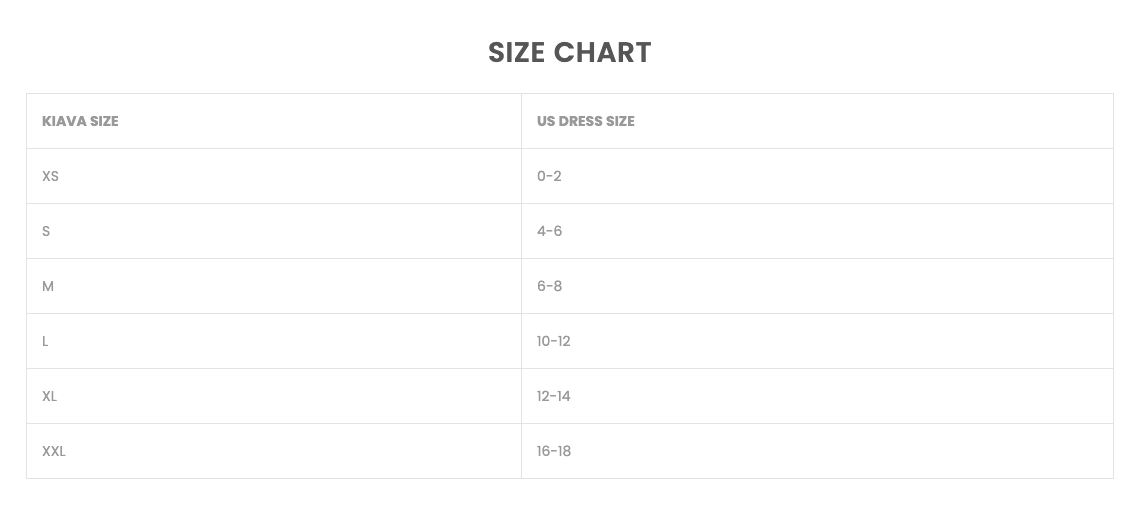Viewport: 1143px width, 518px height.
Task: Click the 10-12 dress size value
Action: coord(553,341)
